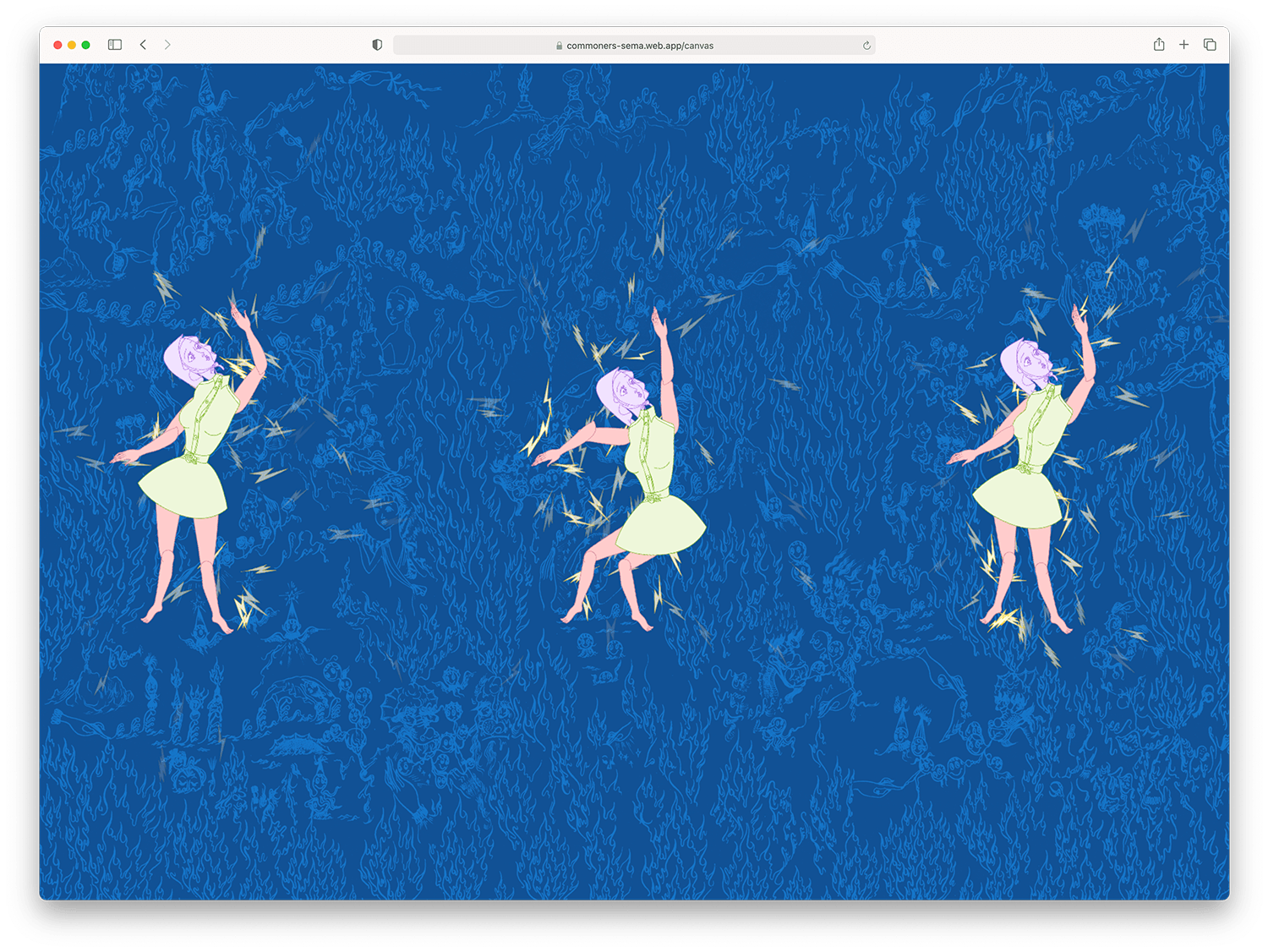The image size is (1268, 952).
Task: Toggle the Safari sidebar icon
Action: pos(115,45)
